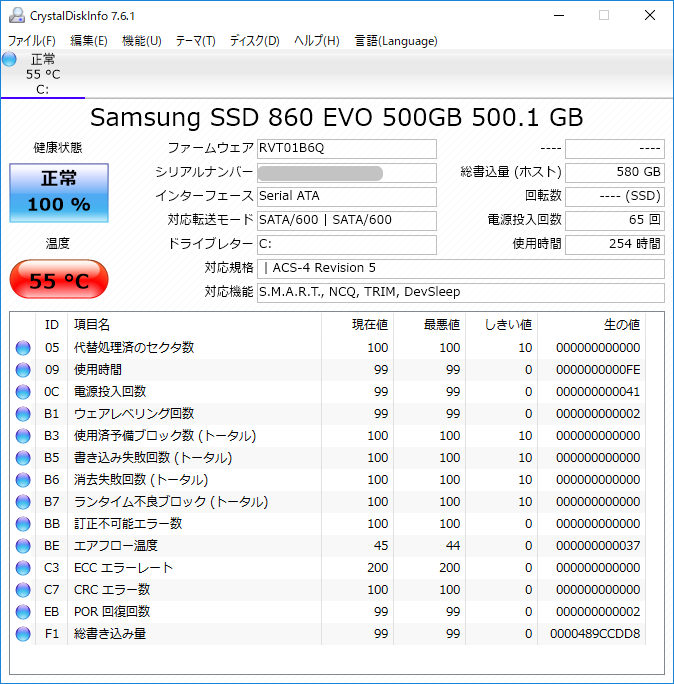Click the status circle for attribute EB
Viewport: 674px width, 684px height.
coord(23,612)
